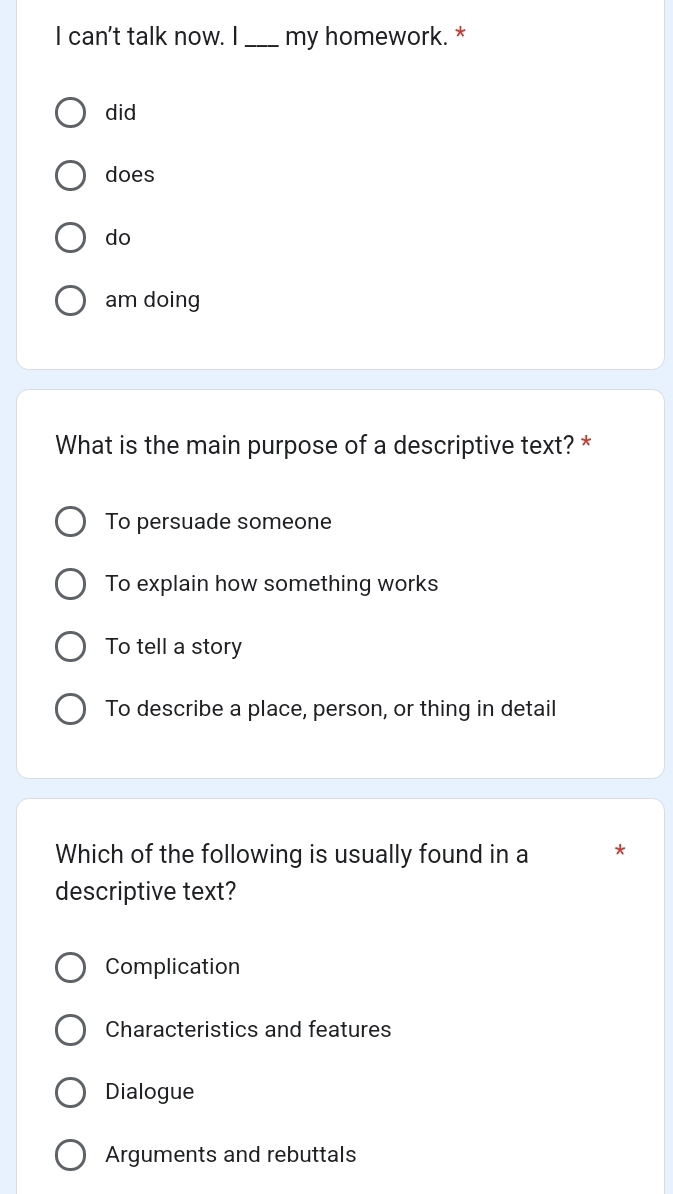Pick the "To tell a story" option

[x=70, y=647]
